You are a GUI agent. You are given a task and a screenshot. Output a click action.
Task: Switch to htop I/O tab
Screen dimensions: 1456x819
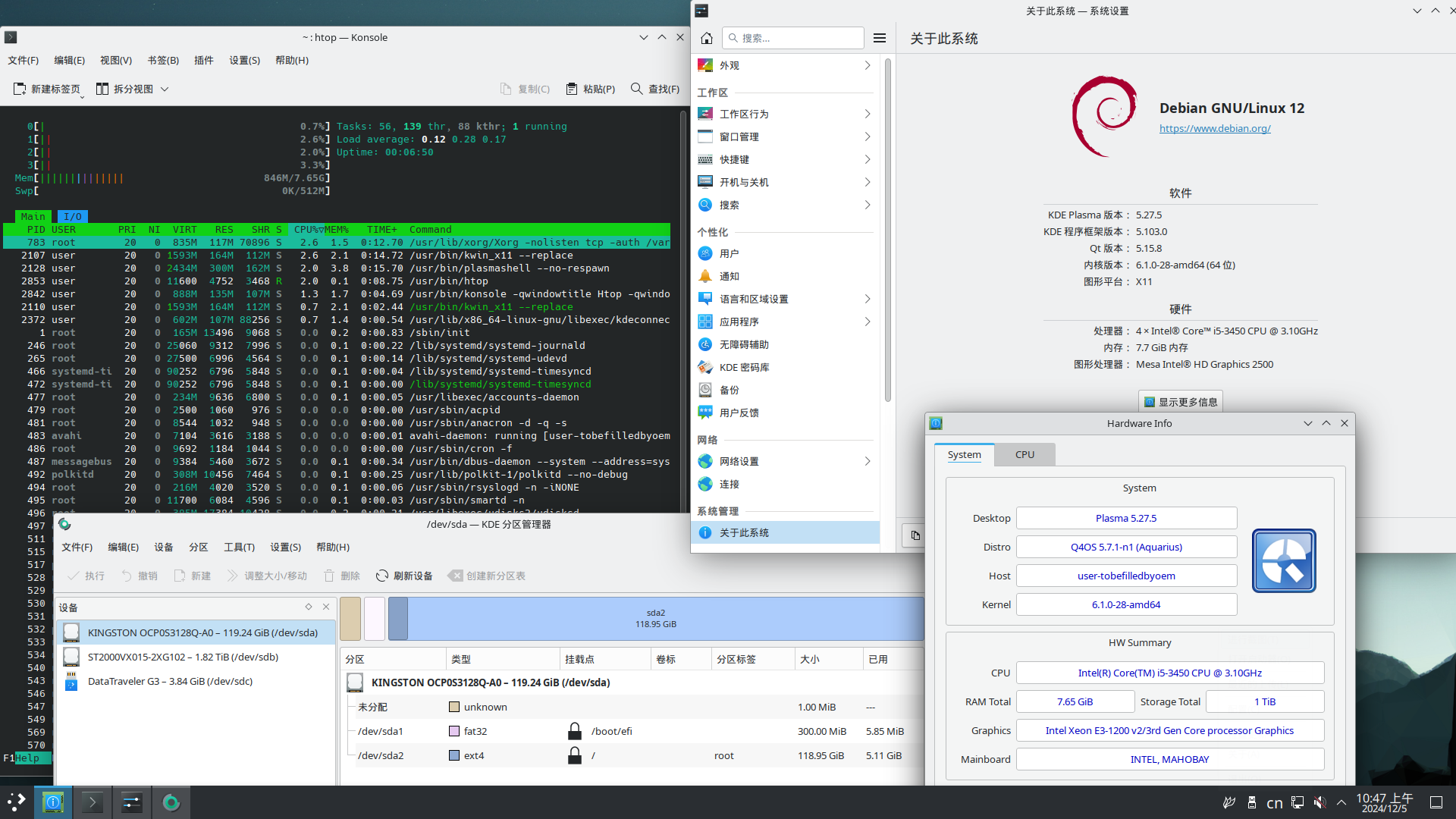coord(72,216)
